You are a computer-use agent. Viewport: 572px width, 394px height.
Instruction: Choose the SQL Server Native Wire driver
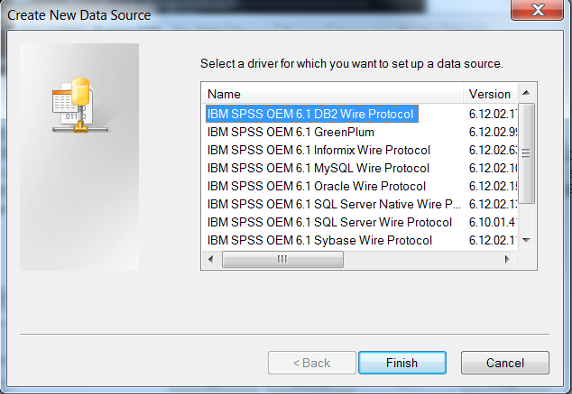[x=334, y=204]
